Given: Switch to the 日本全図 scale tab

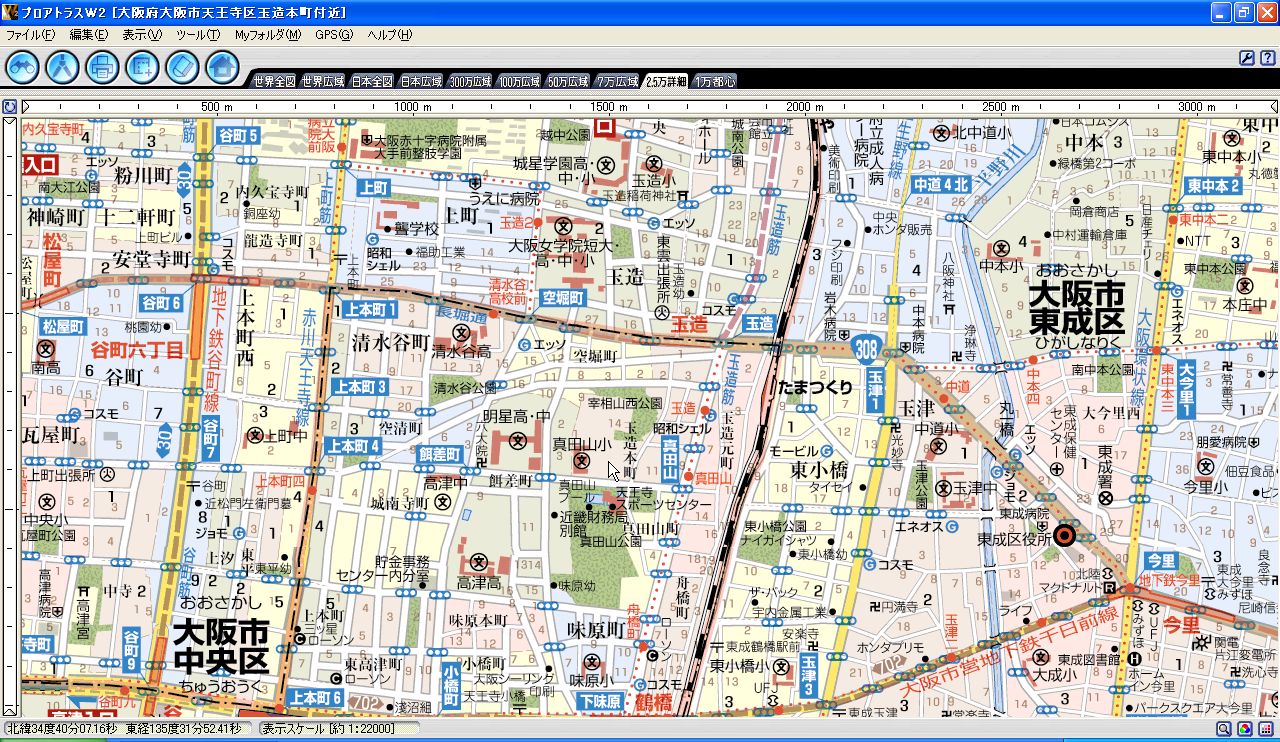Looking at the screenshot, I should point(372,82).
